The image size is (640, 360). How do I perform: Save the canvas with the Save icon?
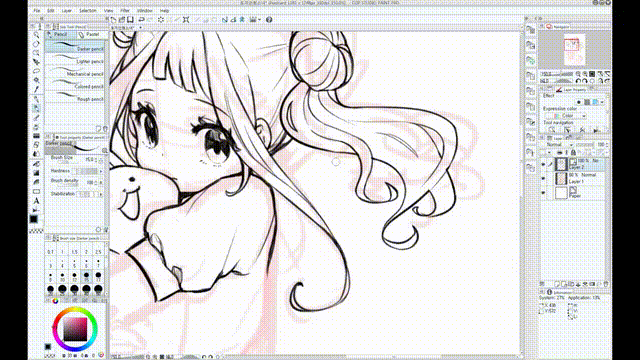click(x=130, y=20)
